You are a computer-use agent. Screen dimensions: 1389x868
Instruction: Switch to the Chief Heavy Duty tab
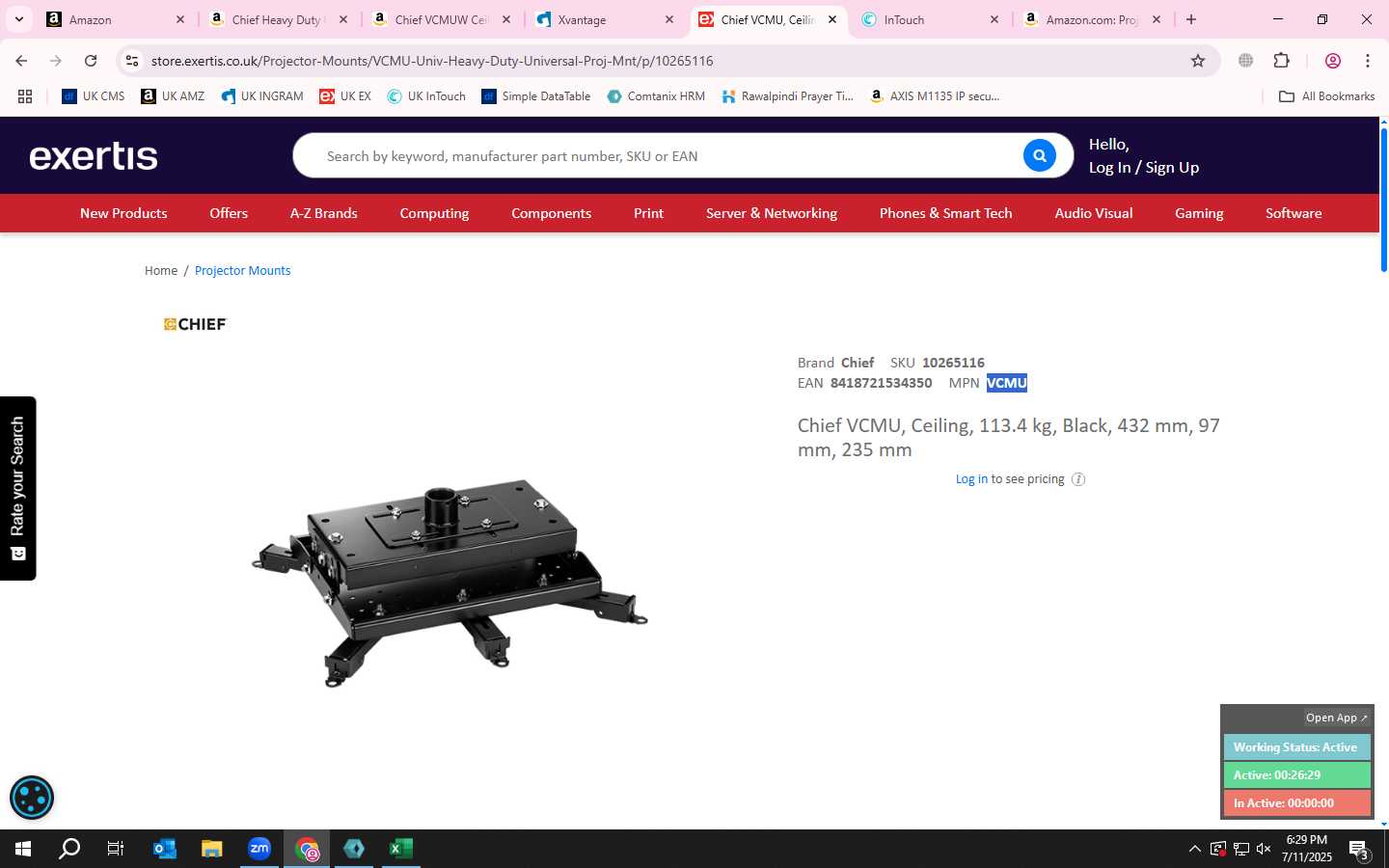pos(278,19)
